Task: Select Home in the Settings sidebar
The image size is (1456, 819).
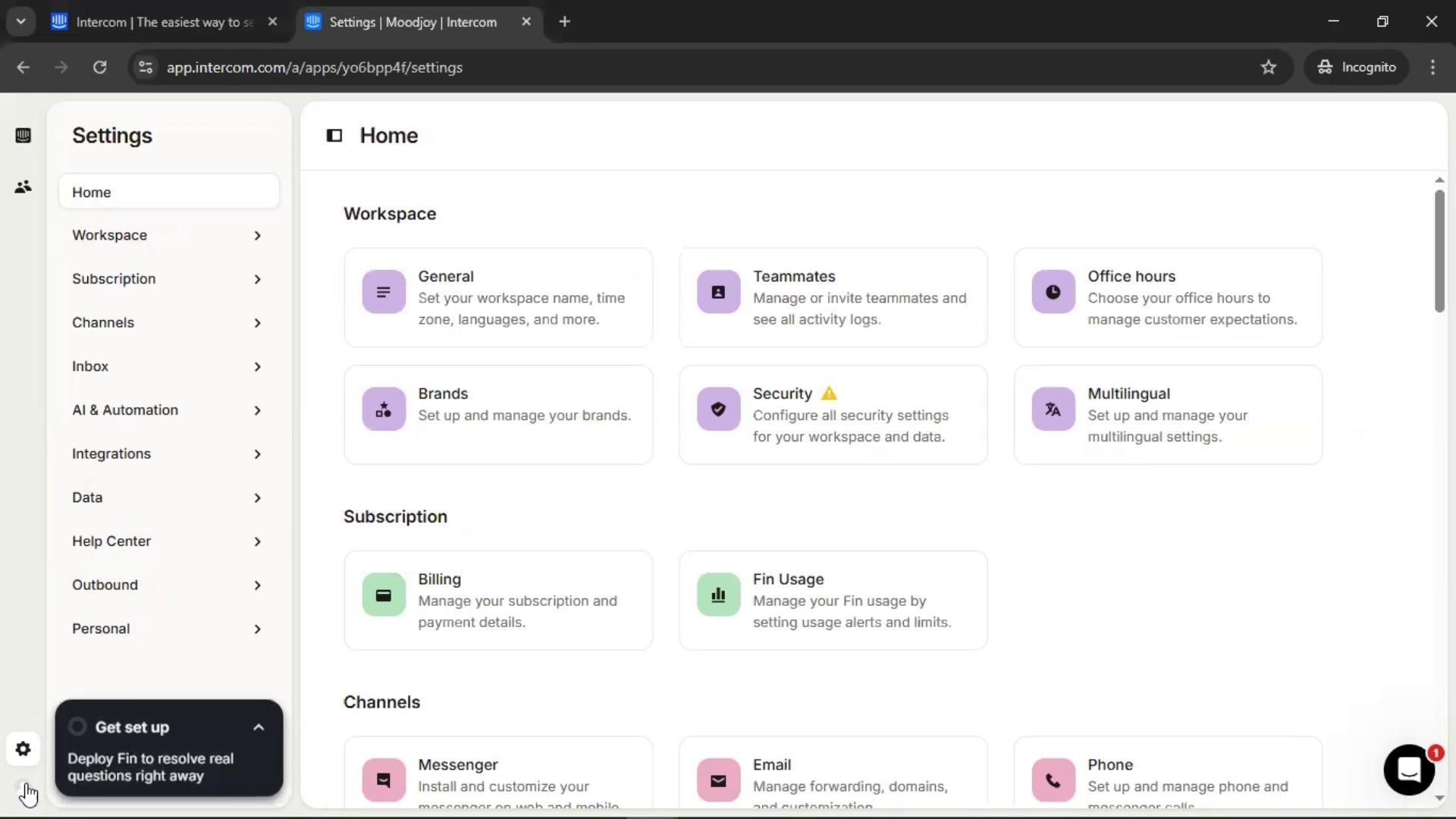Action: click(168, 193)
